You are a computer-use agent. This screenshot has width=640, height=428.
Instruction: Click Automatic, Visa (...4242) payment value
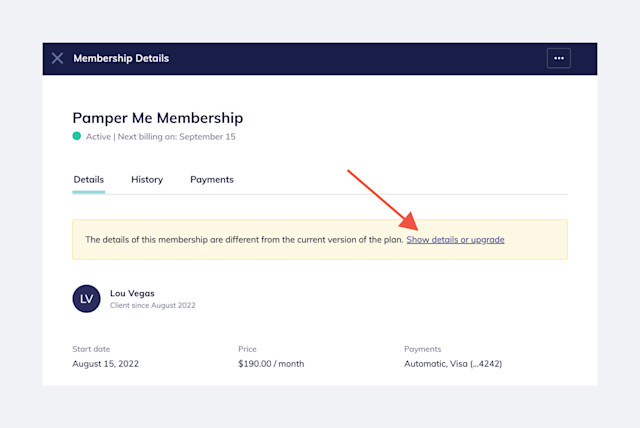(453, 364)
